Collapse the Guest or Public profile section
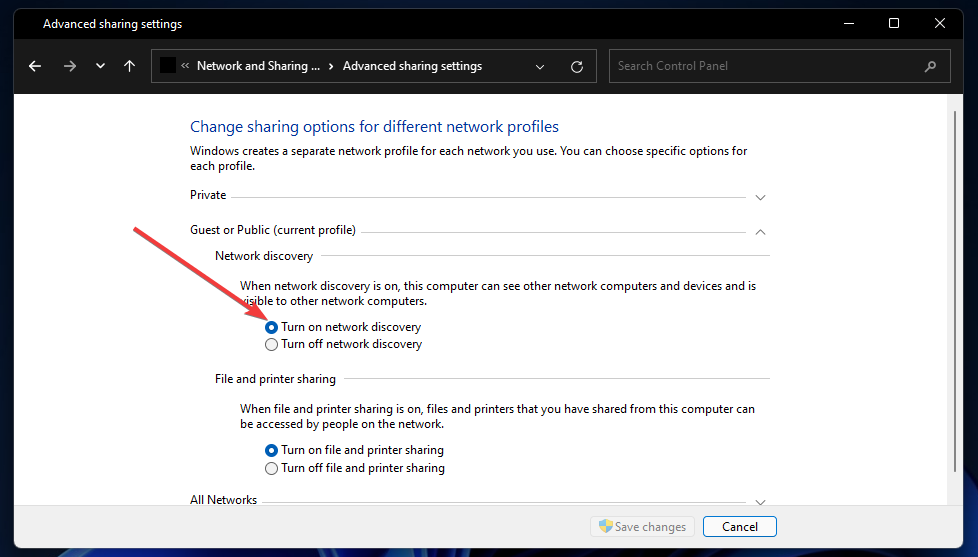Screen dimensions: 978x557 pos(760,231)
